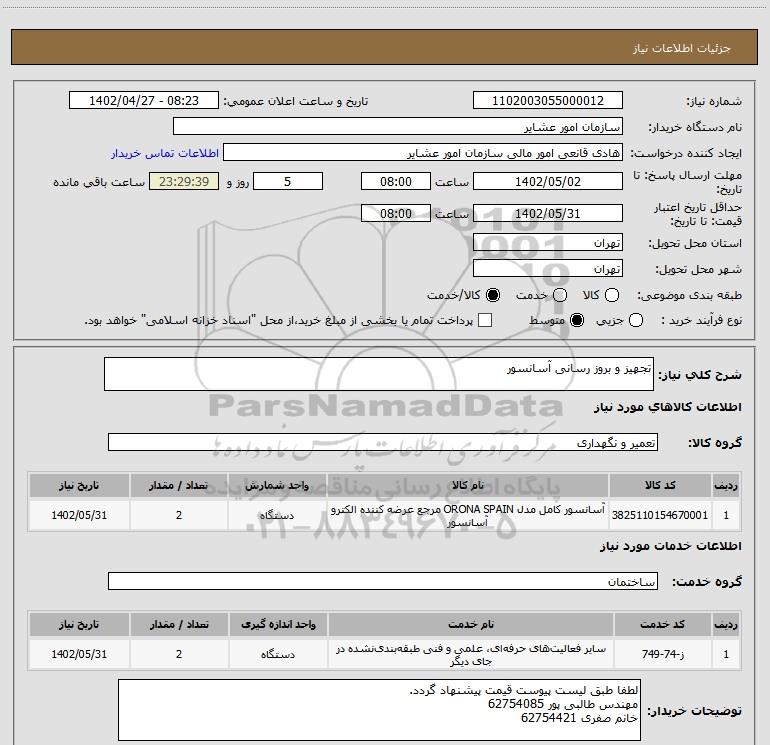Screen dimensions: 770x745
Task: Click phone number 62754085 in notes
Action: pyautogui.click(x=516, y=704)
